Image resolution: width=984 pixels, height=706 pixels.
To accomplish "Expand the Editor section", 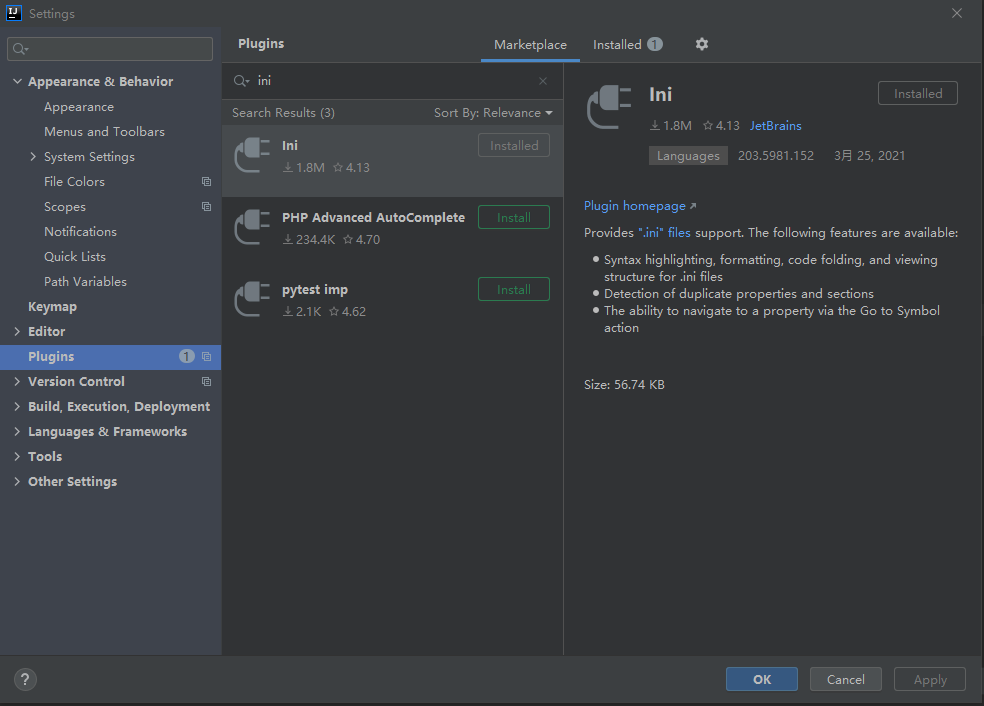I will click(x=18, y=331).
